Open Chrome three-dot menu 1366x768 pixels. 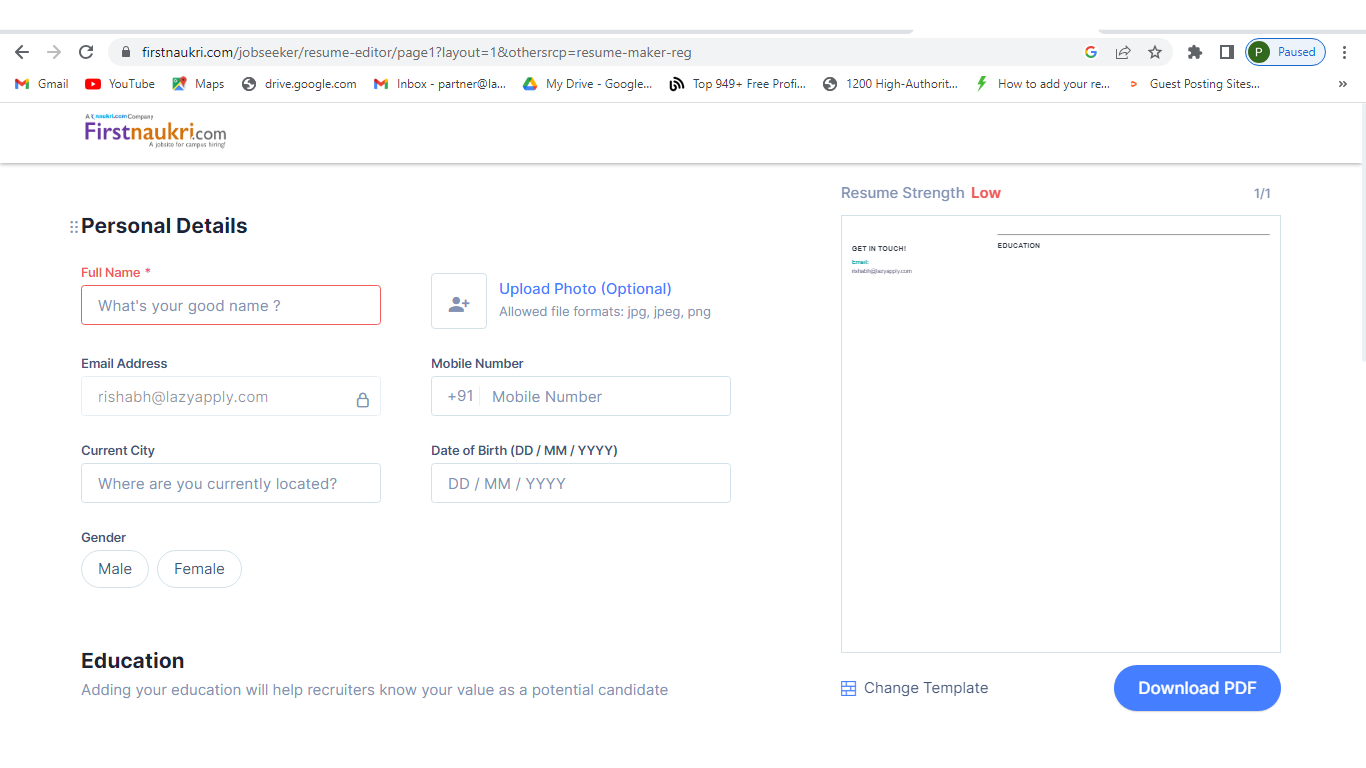(1345, 52)
